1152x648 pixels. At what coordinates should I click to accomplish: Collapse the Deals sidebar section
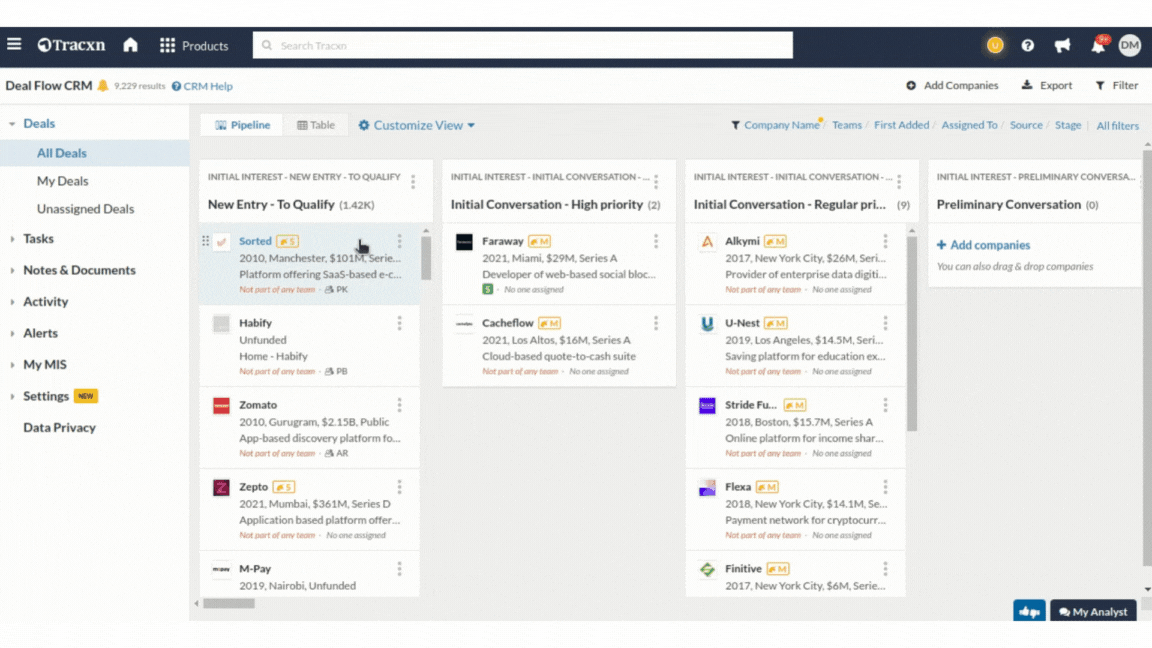point(13,124)
